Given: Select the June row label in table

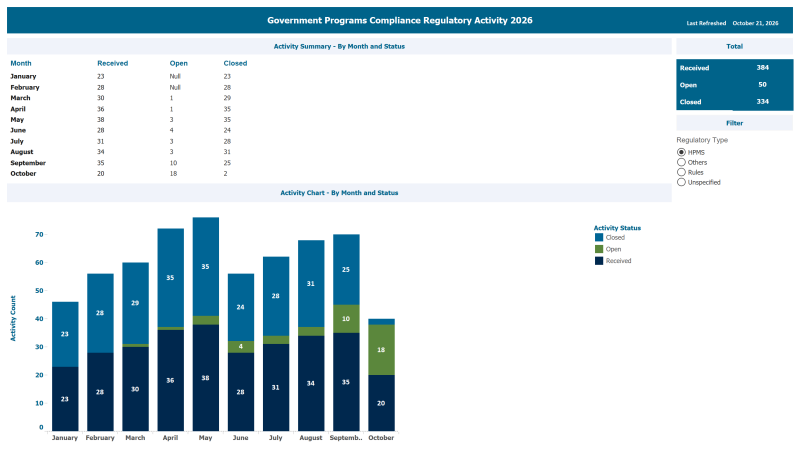Looking at the screenshot, I should pos(18,130).
